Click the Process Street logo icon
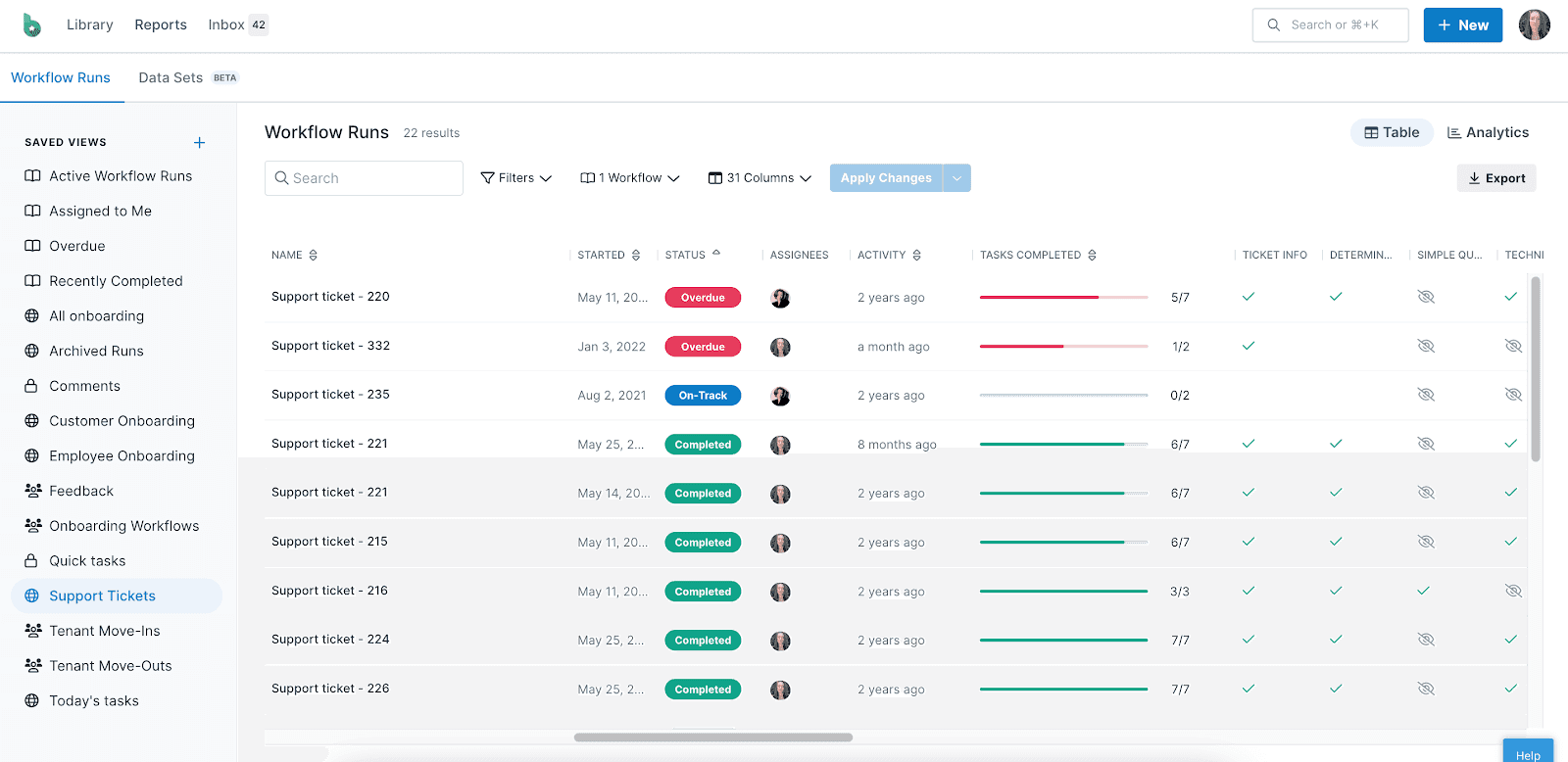Screen dimensions: 1568x762 [32, 24]
